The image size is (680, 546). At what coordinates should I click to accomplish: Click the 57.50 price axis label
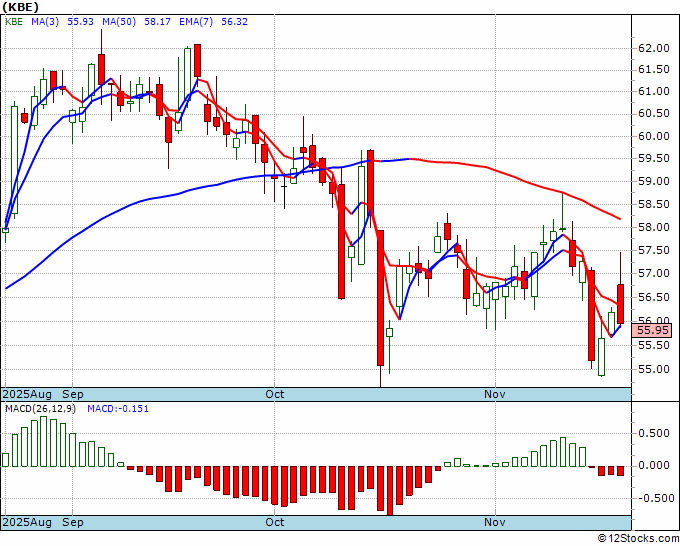[x=654, y=250]
